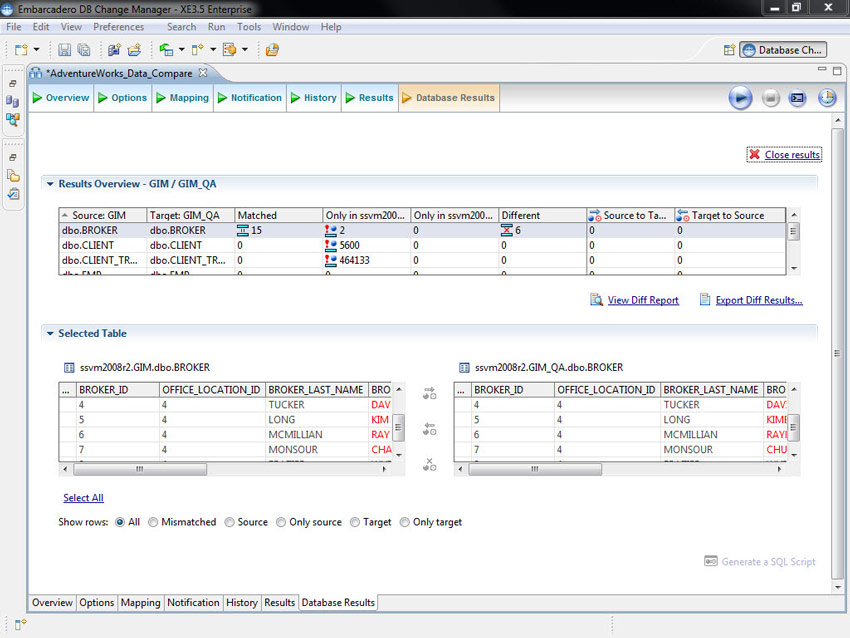Click the Database Ch... perspective button
The height and width of the screenshot is (638, 850).
click(x=783, y=50)
